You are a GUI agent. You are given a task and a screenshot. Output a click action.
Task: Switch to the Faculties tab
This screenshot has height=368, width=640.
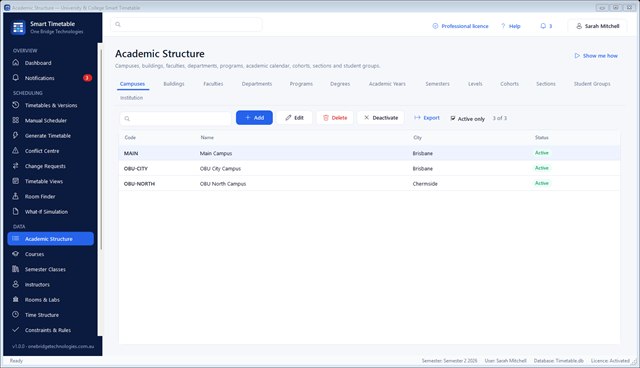click(213, 84)
